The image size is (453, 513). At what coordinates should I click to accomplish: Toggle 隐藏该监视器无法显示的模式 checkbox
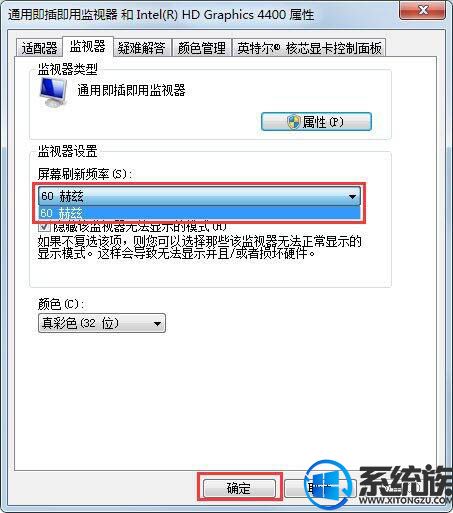pyautogui.click(x=44, y=227)
